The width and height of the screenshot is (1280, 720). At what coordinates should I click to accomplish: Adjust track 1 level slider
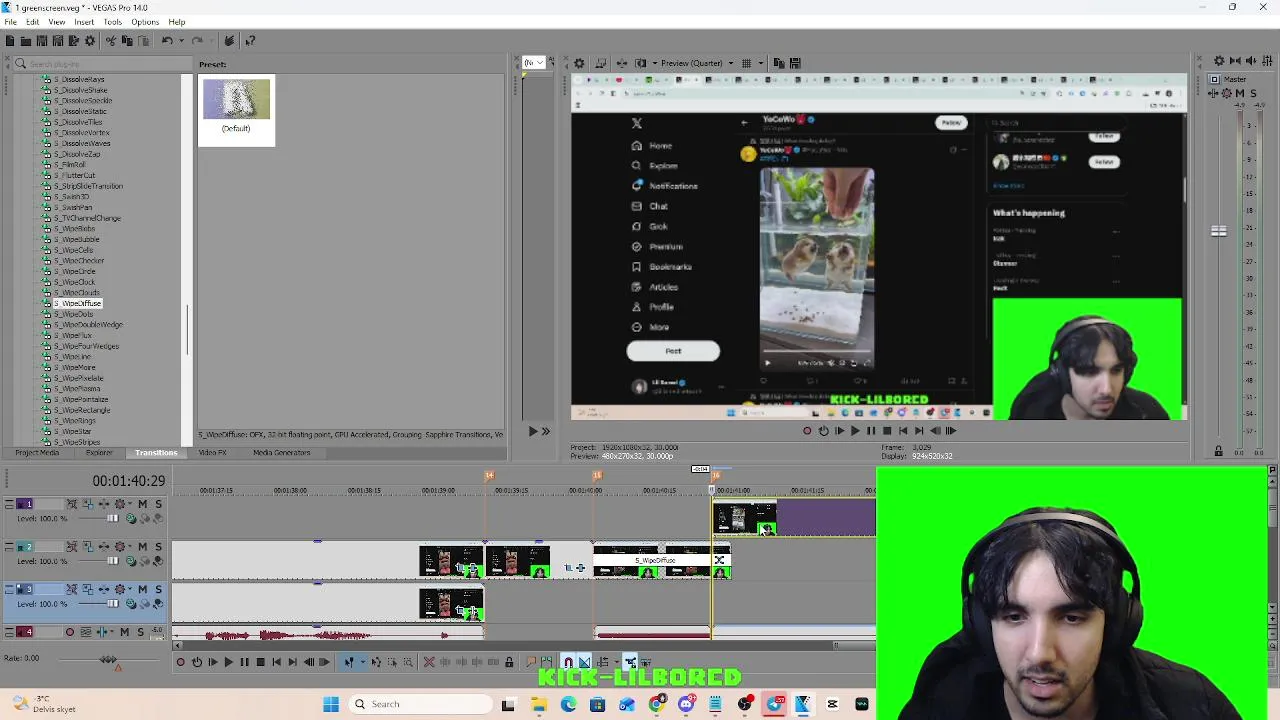tap(113, 518)
